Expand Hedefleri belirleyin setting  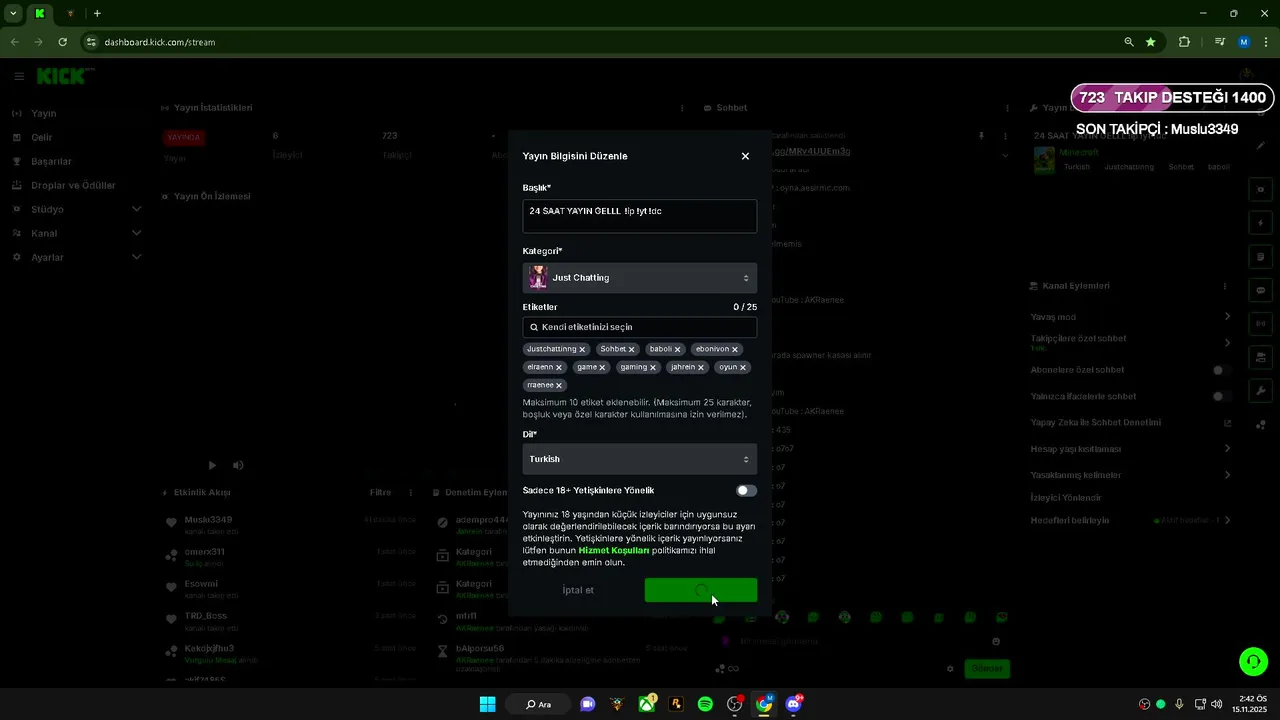coord(1227,520)
